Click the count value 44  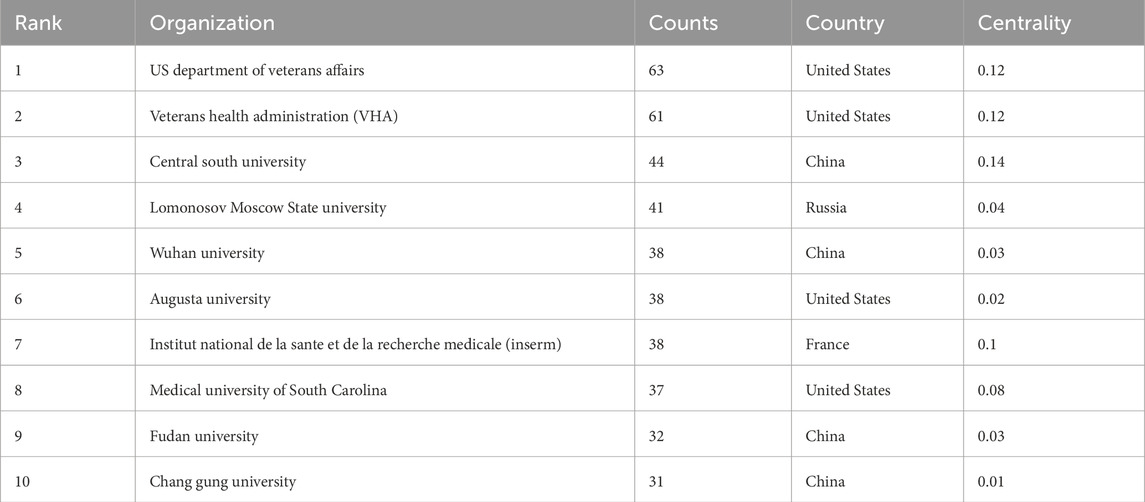pos(659,162)
